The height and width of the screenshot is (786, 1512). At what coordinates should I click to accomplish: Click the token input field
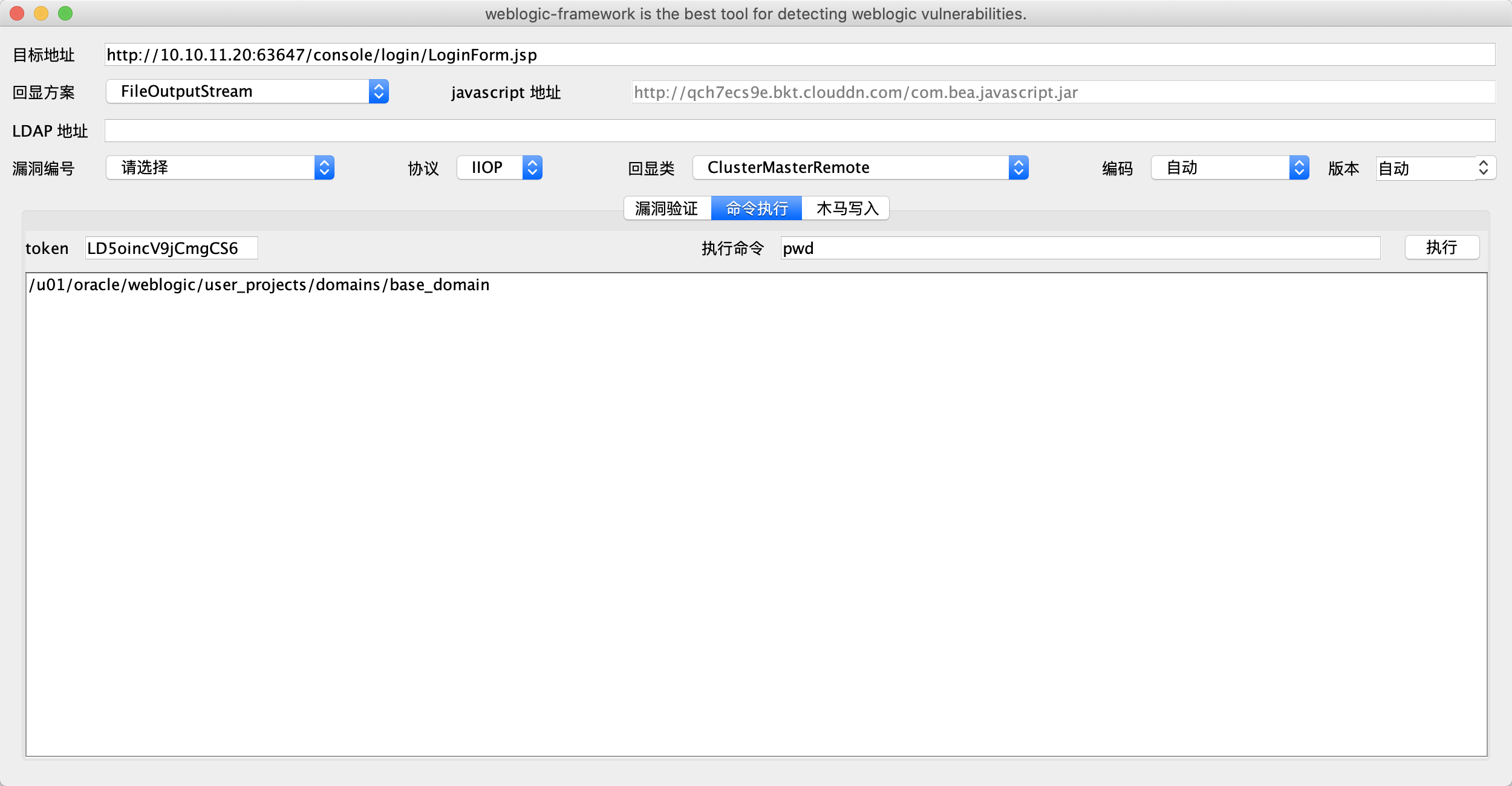tap(171, 248)
